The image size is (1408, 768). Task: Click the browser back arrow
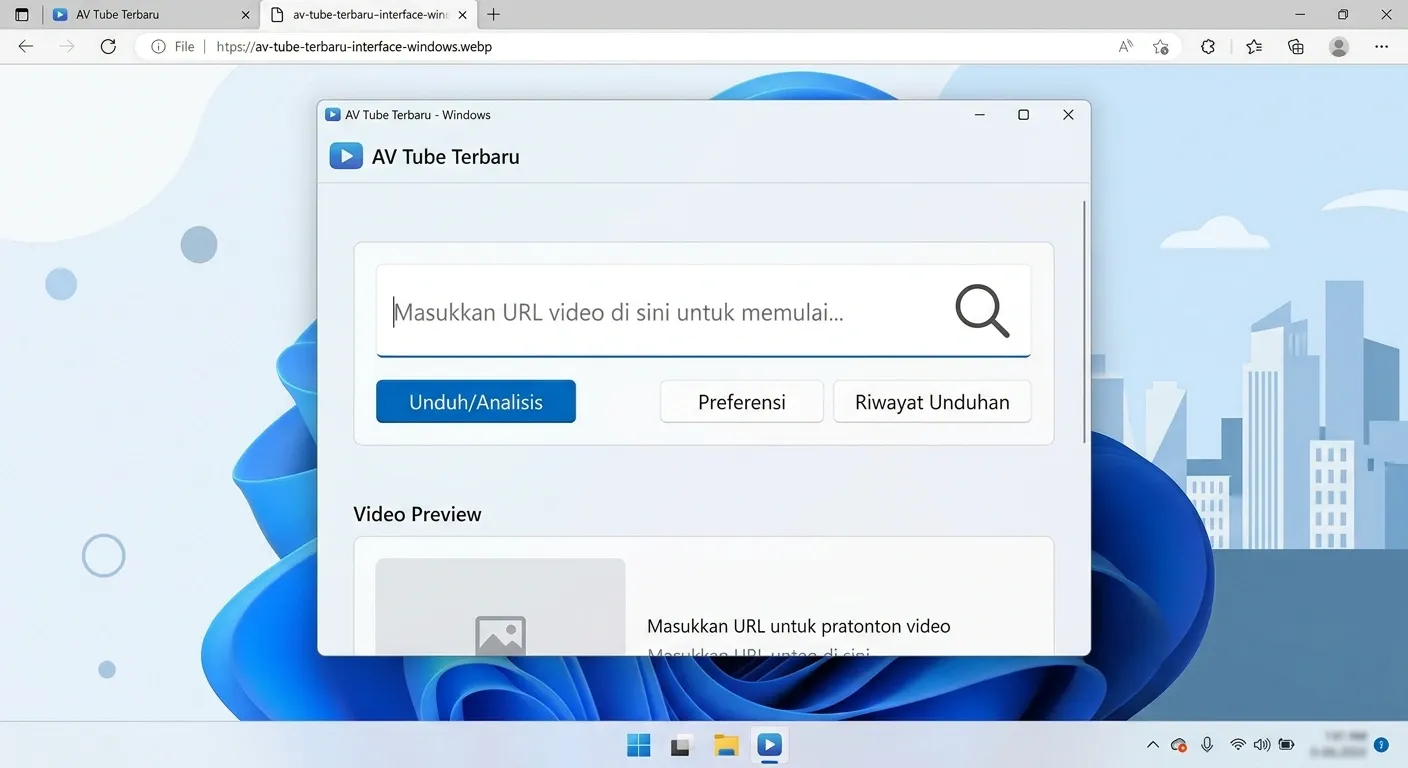click(x=26, y=46)
